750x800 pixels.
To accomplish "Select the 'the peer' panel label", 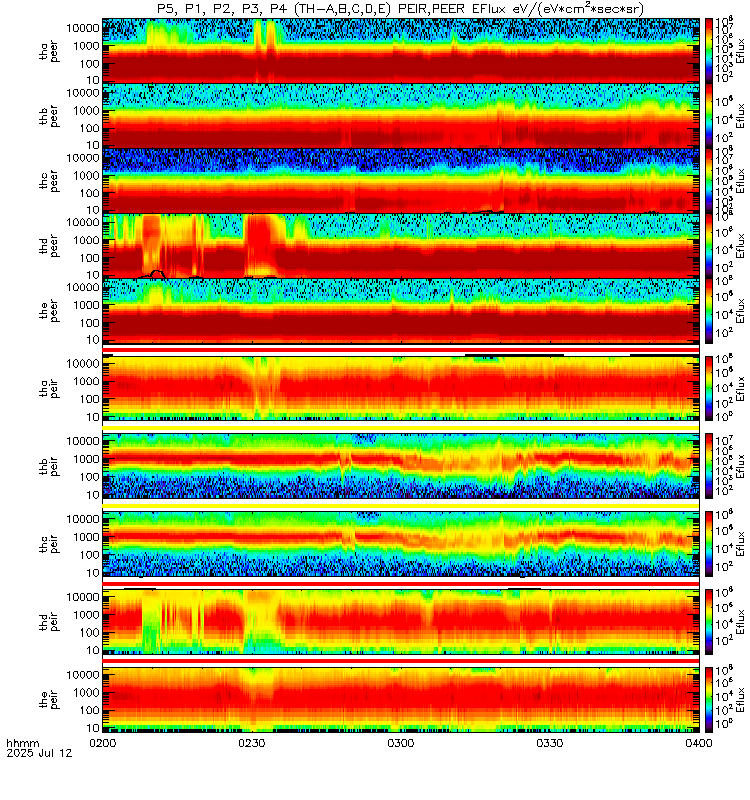I will coord(49,311).
